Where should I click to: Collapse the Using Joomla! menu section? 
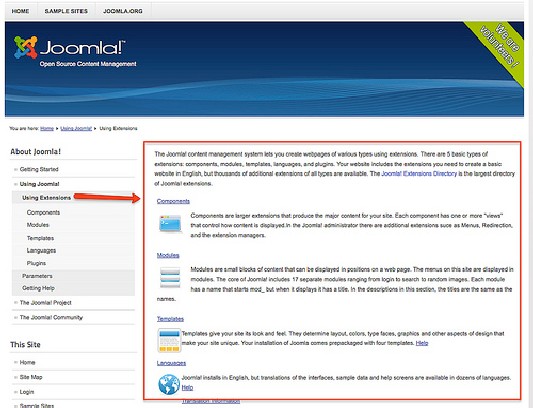coord(39,184)
